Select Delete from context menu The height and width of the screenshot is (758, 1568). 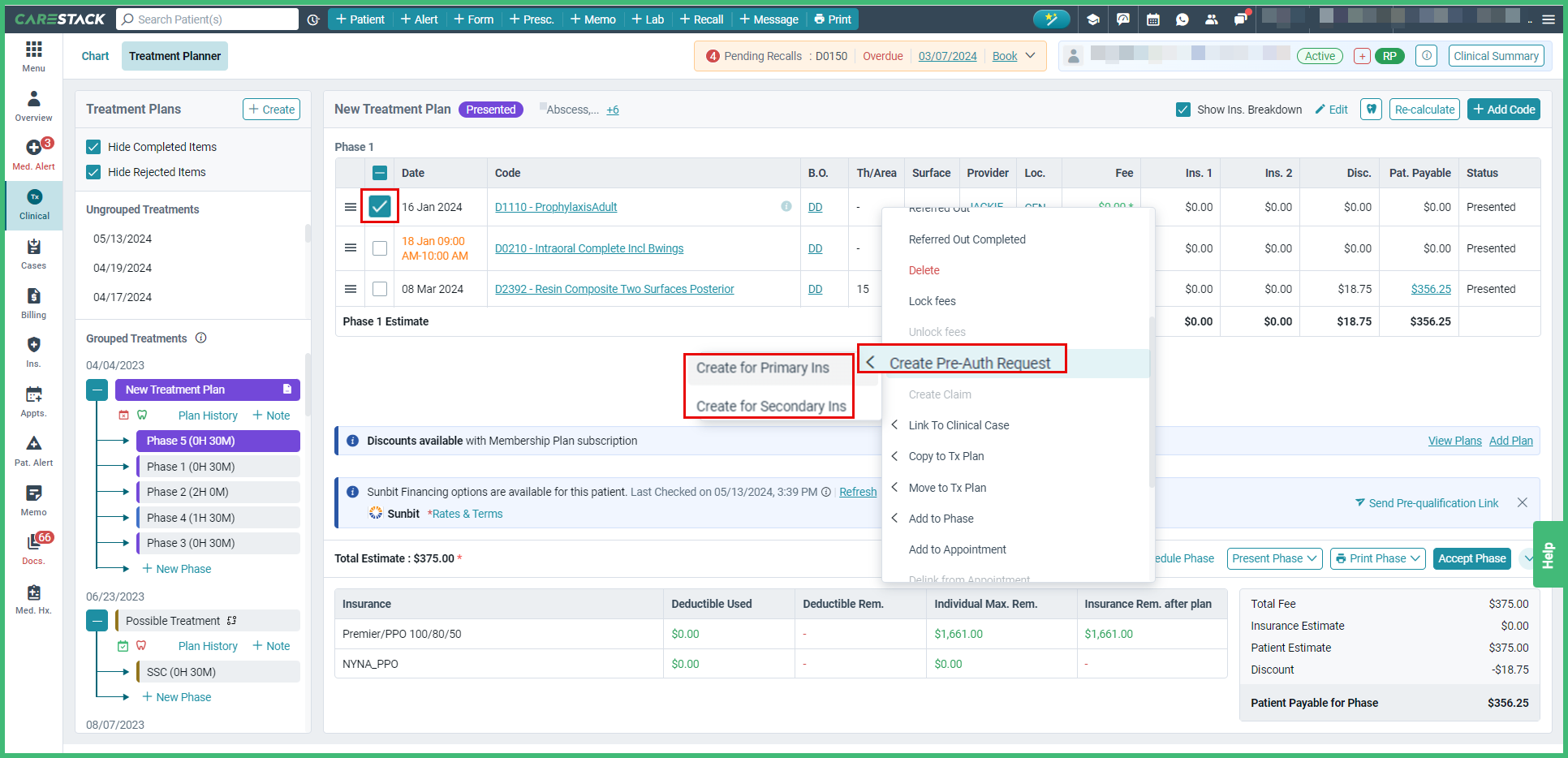(x=924, y=270)
